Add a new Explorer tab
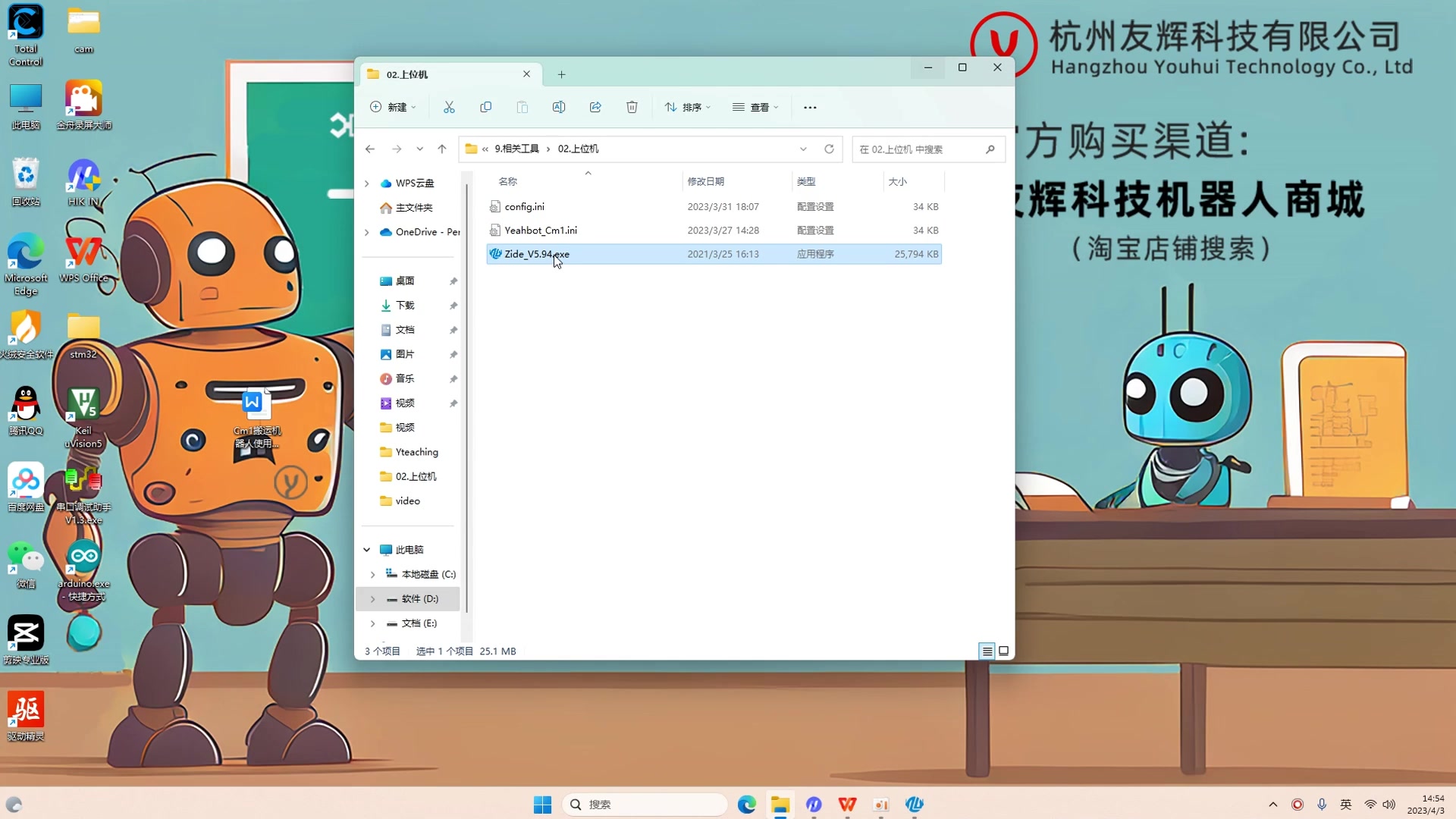1456x819 pixels. (561, 74)
